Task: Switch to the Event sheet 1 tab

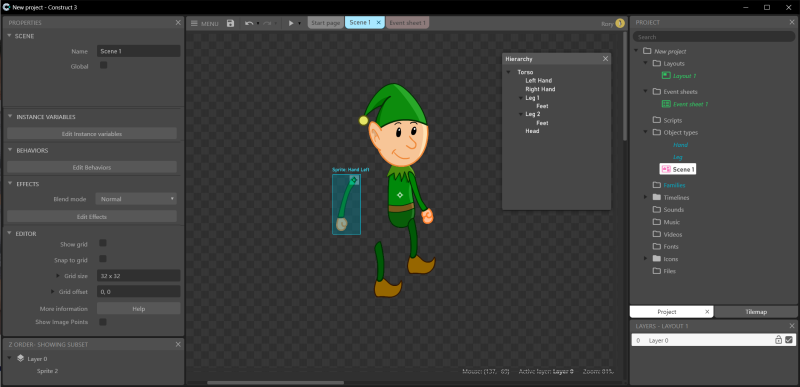Action: point(407,23)
